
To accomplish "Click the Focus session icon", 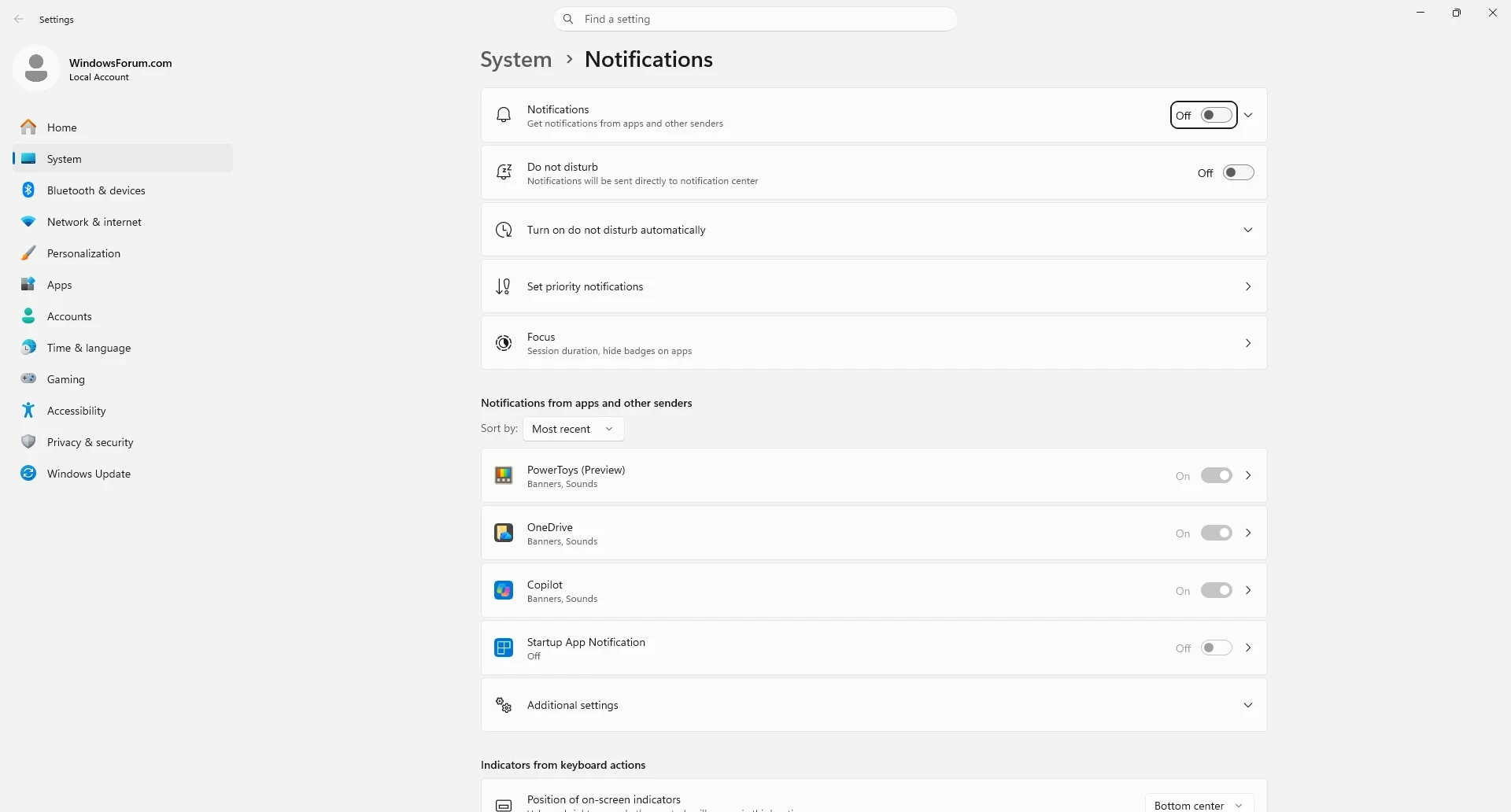I will 504,343.
